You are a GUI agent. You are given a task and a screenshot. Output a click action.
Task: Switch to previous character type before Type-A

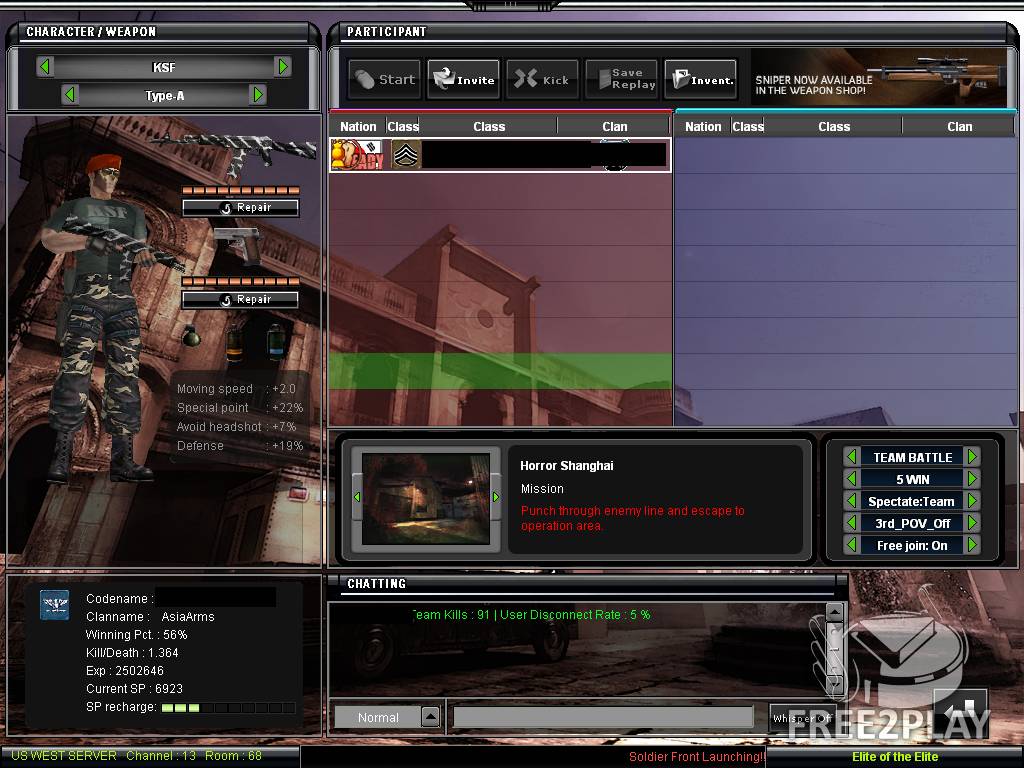pos(69,95)
